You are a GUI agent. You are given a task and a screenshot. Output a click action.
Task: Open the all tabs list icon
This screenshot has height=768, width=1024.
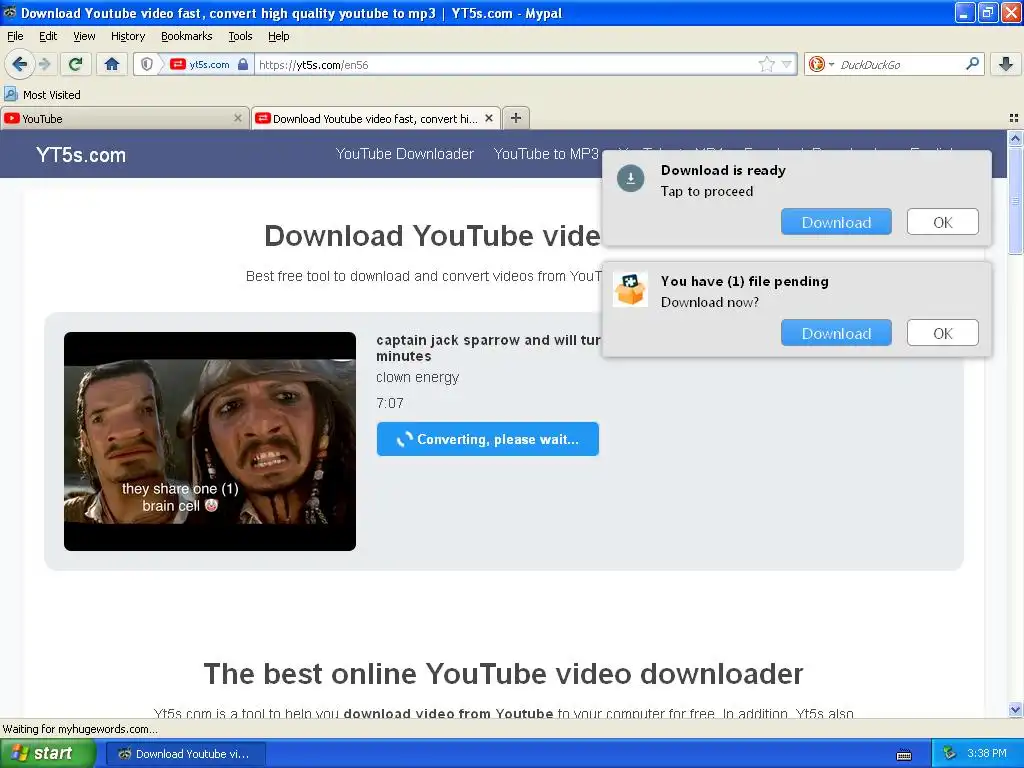pyautogui.click(x=1014, y=118)
